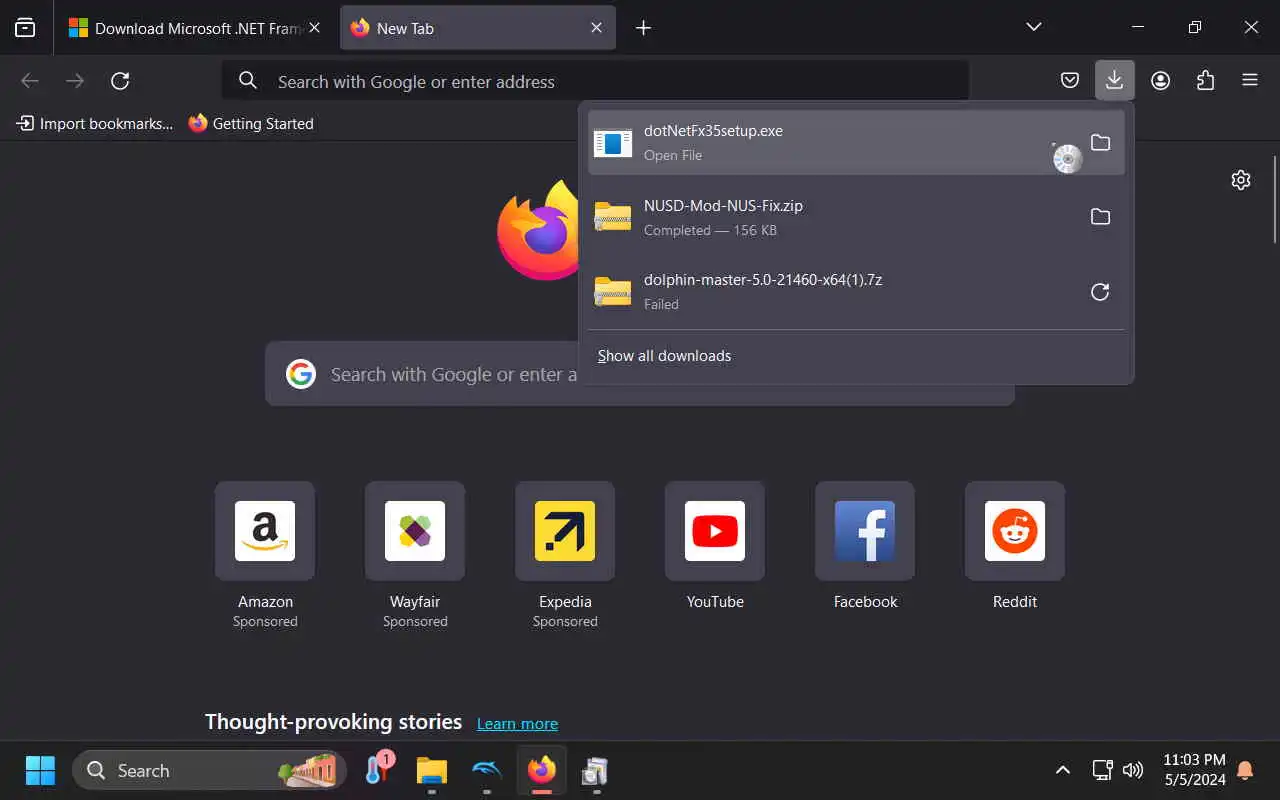Switch to Download Microsoft .NET Framework tab
This screenshot has width=1280, height=800.
coord(195,28)
